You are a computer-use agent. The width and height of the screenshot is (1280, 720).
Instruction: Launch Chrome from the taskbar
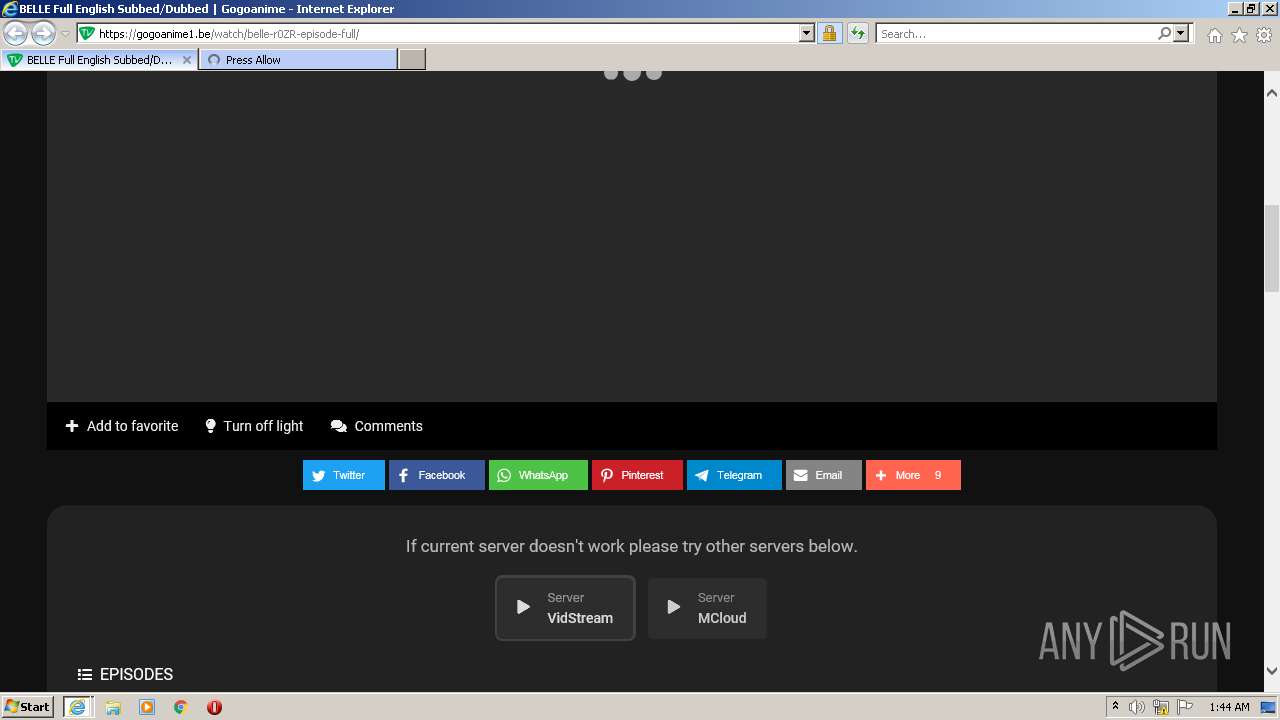click(181, 707)
